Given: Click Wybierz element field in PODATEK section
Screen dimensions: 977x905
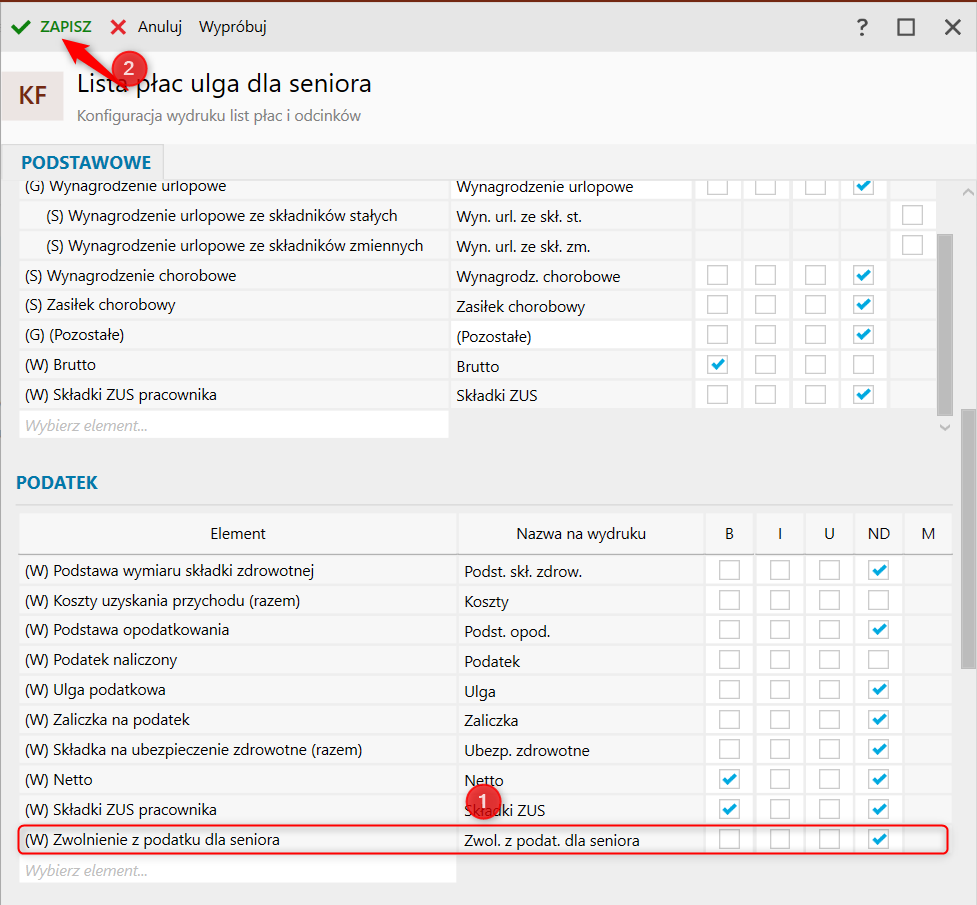Looking at the screenshot, I should coord(237,870).
